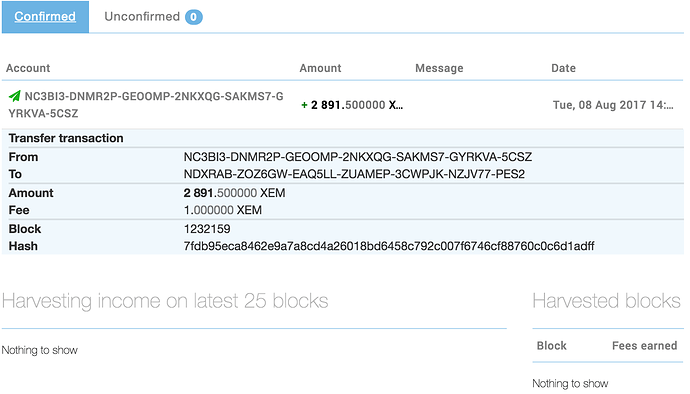Click the Tue, 08 Aug 2017 date cell
The height and width of the screenshot is (394, 690).
coord(613,105)
